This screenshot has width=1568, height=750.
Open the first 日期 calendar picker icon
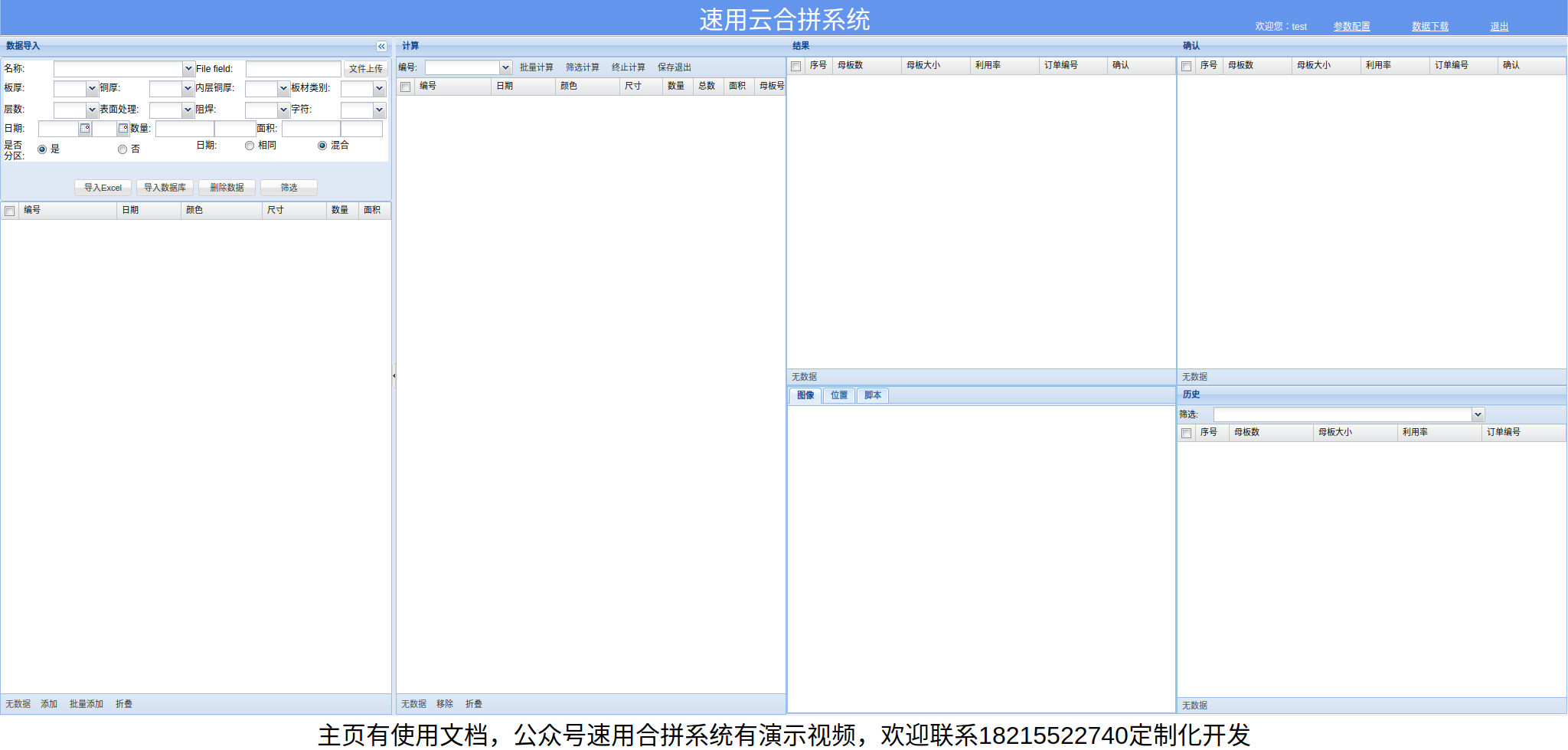(85, 129)
